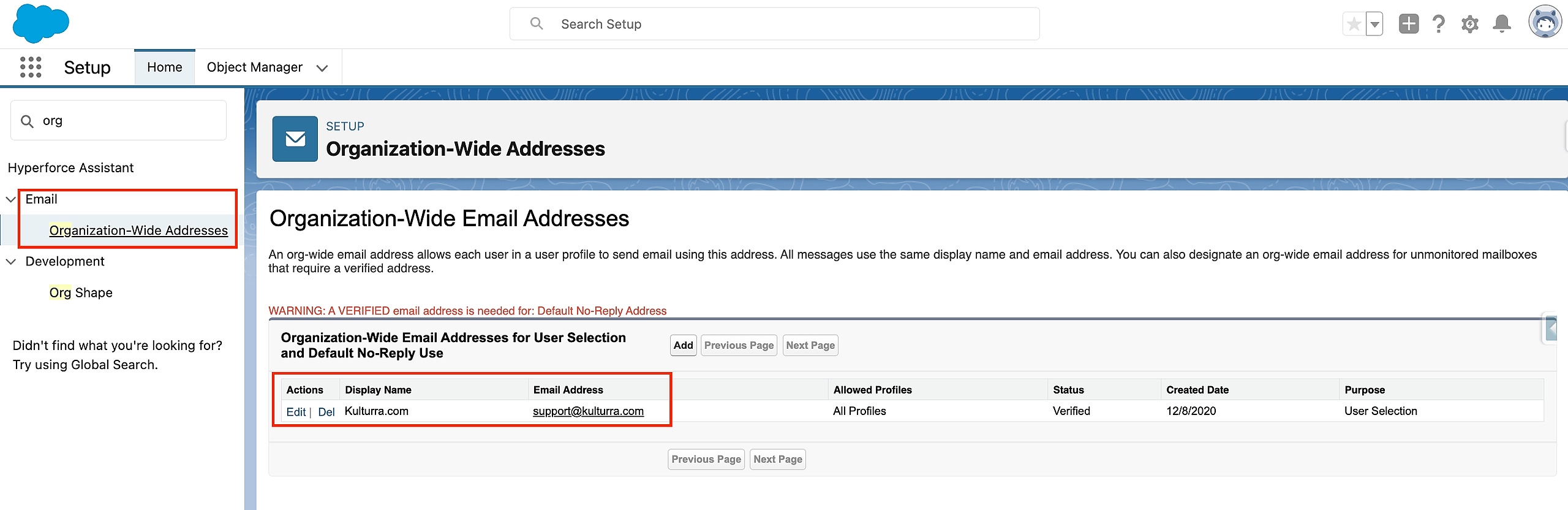Open the support@kulturra.com email link

coord(588,411)
